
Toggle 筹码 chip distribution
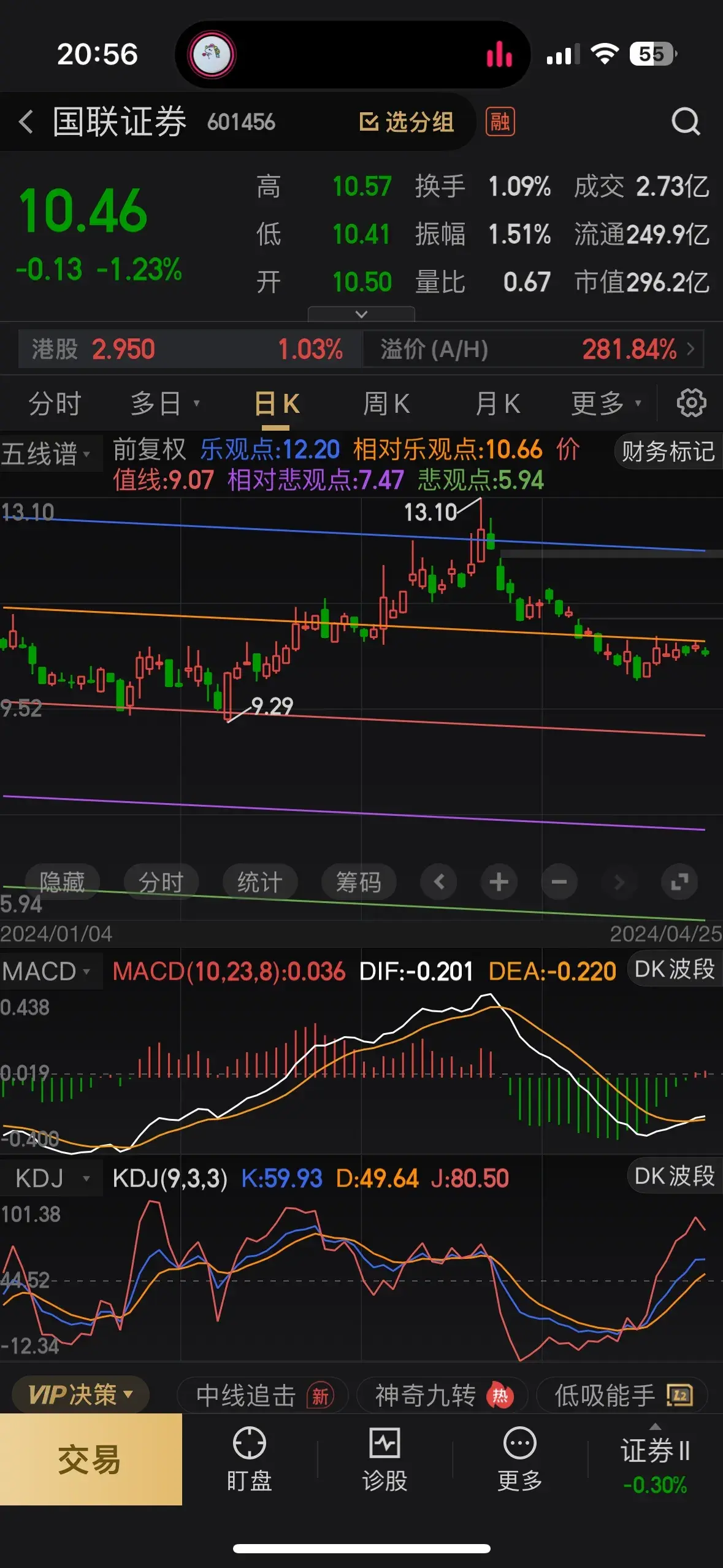tap(359, 882)
